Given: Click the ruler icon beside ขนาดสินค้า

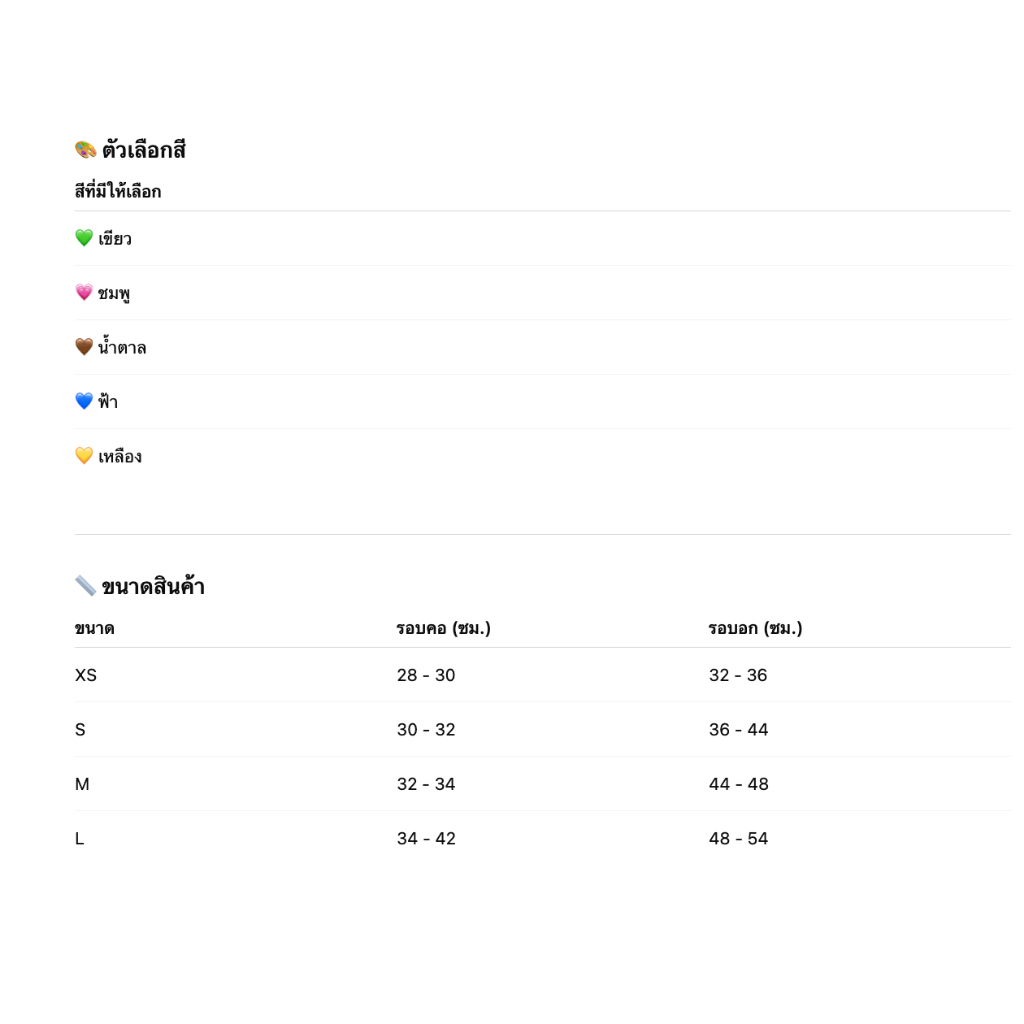Looking at the screenshot, I should click(x=86, y=586).
